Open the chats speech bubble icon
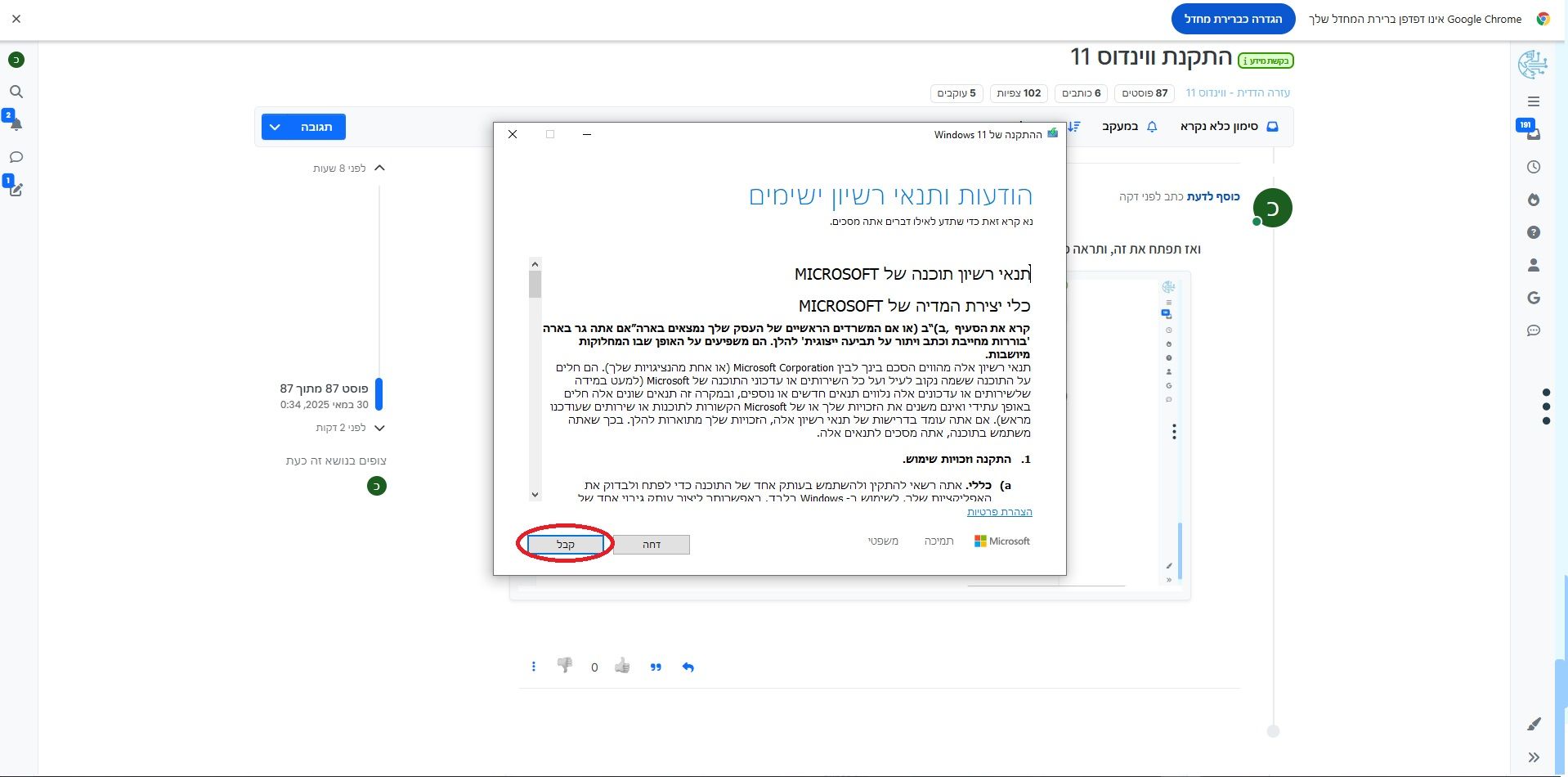The width and height of the screenshot is (1568, 777). point(16,157)
